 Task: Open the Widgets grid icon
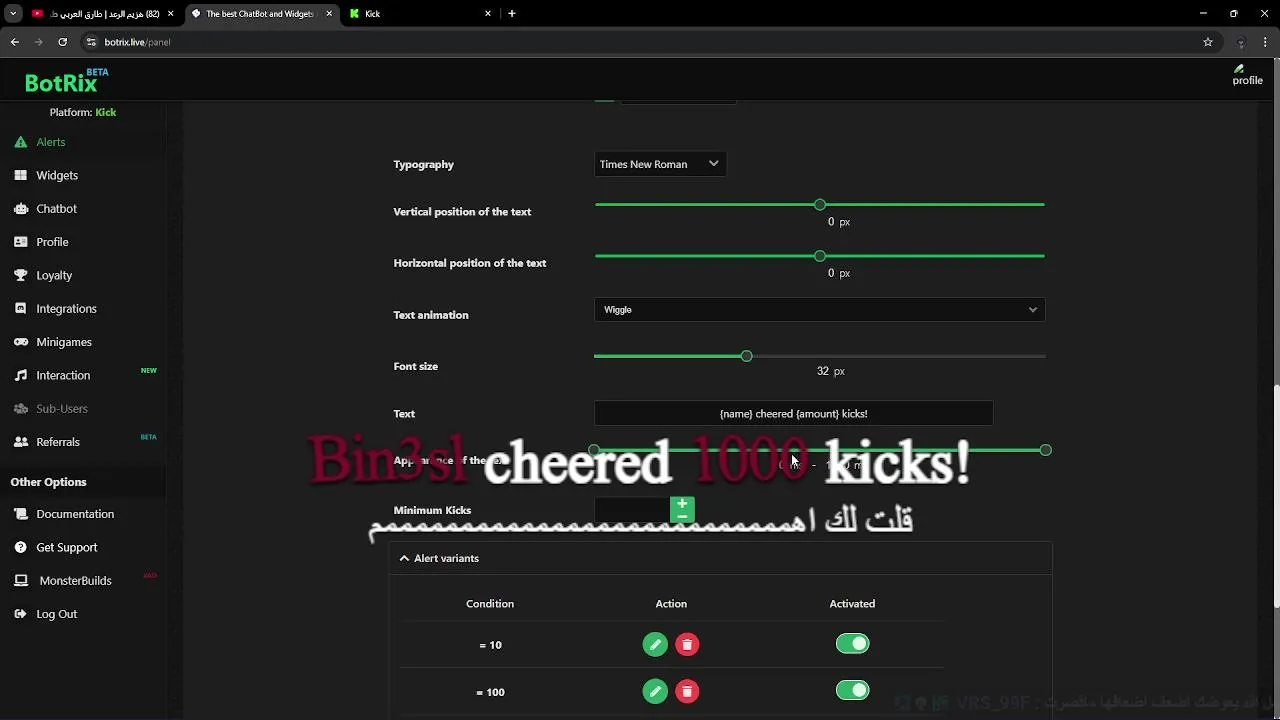click(x=20, y=175)
